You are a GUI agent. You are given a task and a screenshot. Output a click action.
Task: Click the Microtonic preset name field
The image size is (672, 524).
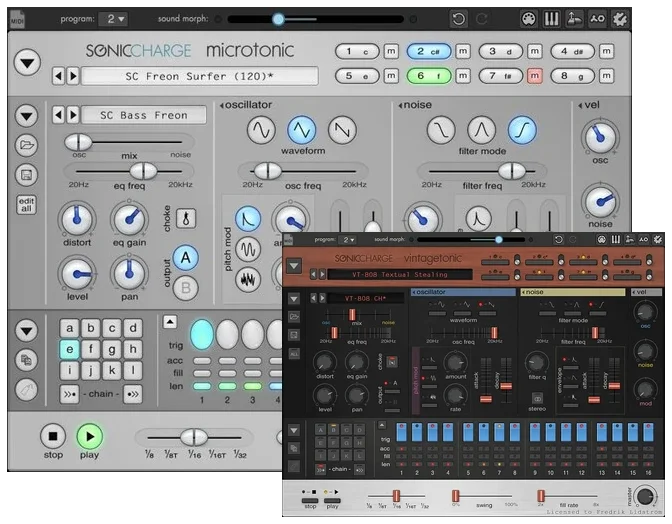click(200, 76)
